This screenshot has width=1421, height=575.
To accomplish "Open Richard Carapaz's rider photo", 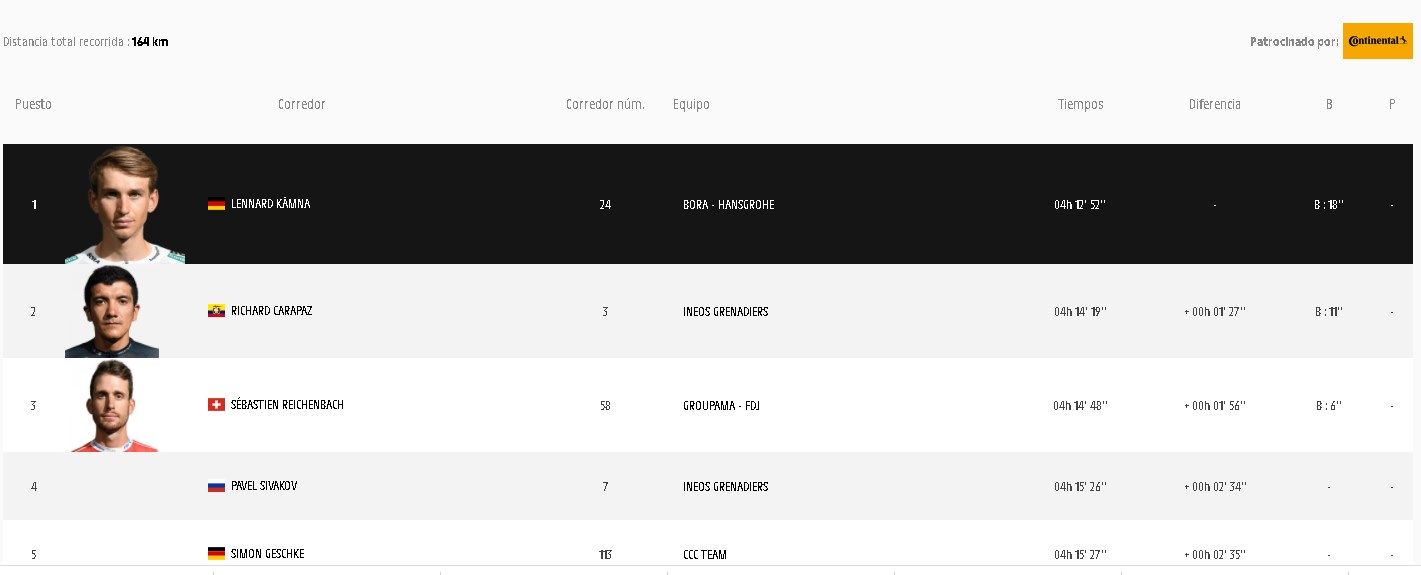I will (112, 312).
